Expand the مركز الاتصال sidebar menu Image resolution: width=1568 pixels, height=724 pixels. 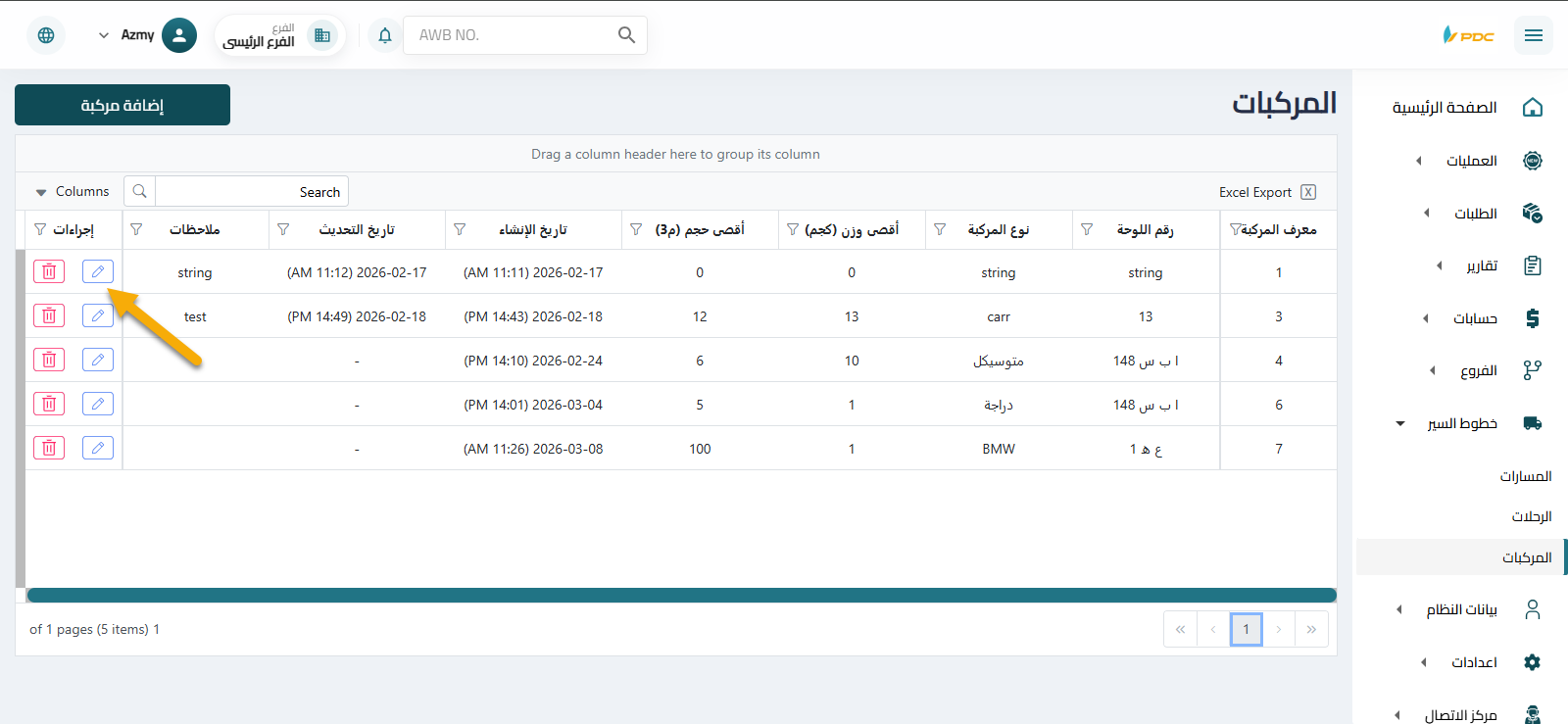pos(1397,715)
